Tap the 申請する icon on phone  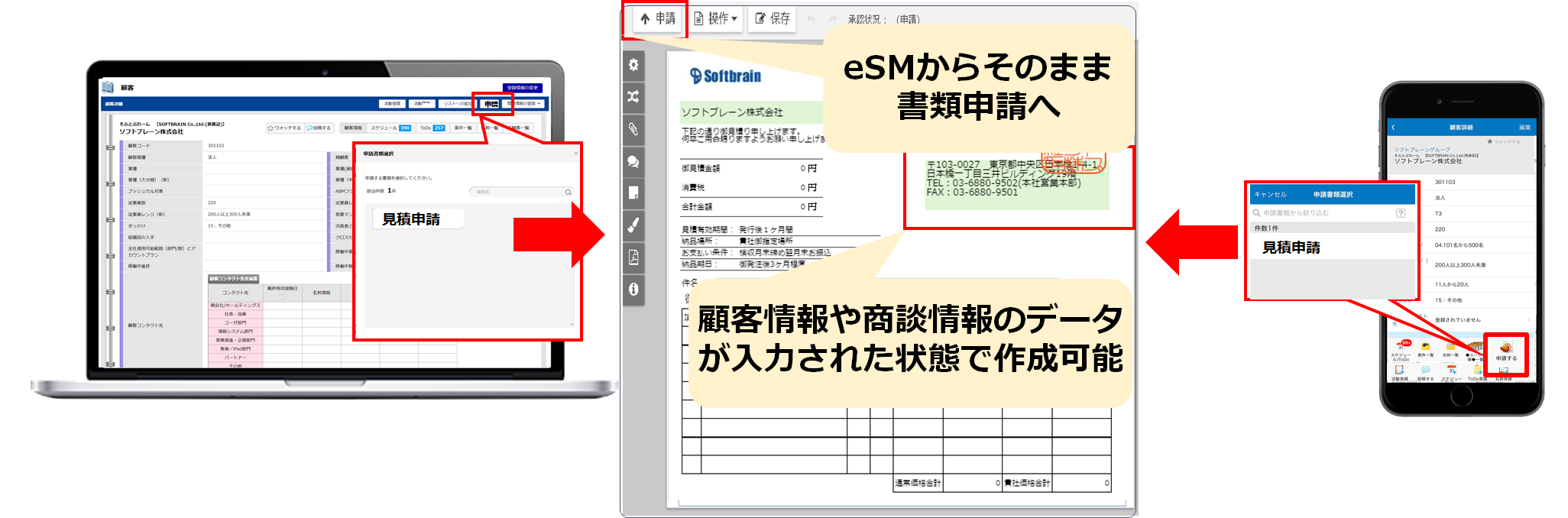click(1506, 351)
